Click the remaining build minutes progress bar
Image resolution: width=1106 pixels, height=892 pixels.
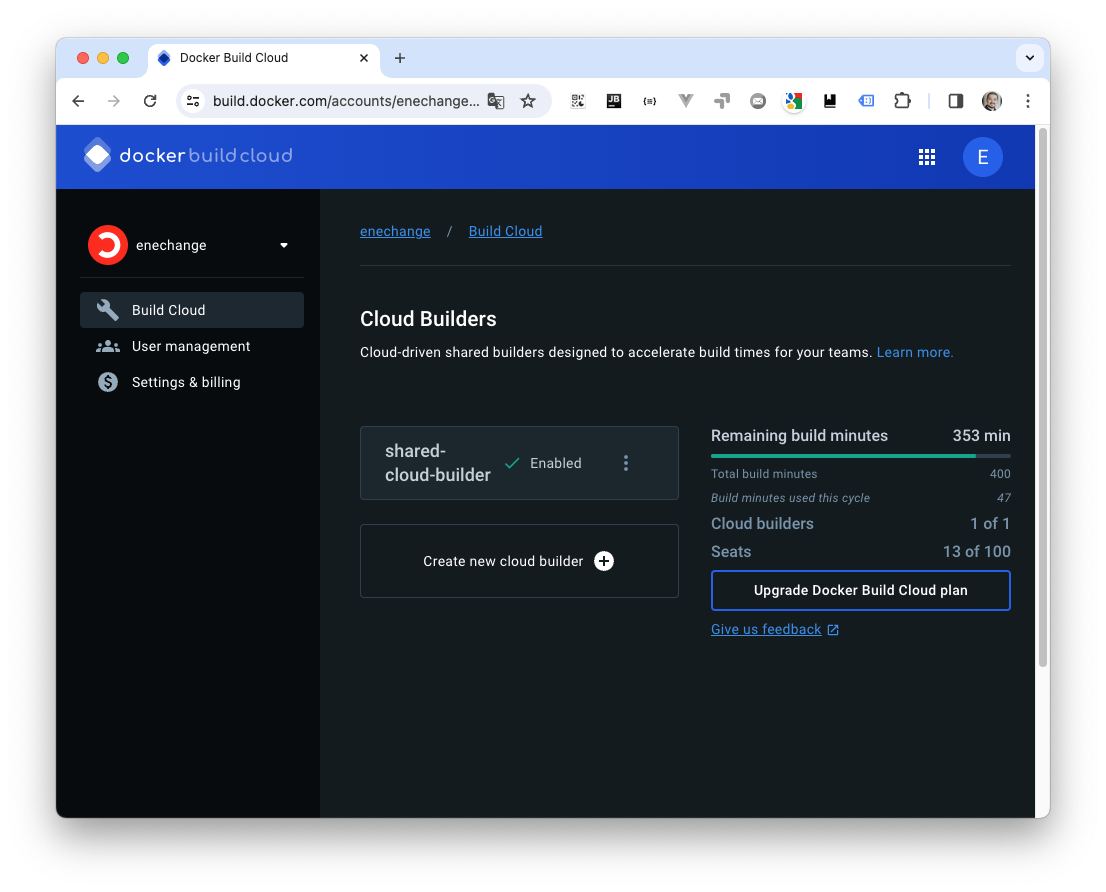[861, 456]
